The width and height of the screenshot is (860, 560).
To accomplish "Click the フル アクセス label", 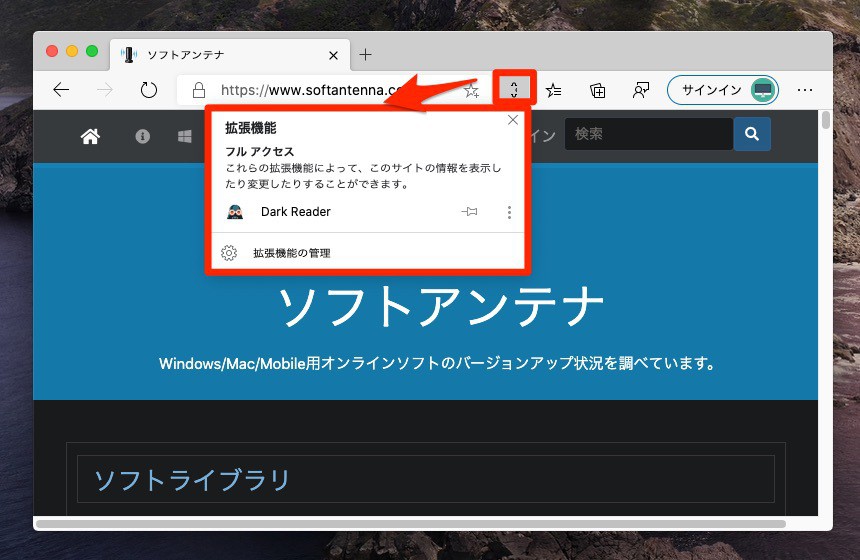I will coord(259,151).
